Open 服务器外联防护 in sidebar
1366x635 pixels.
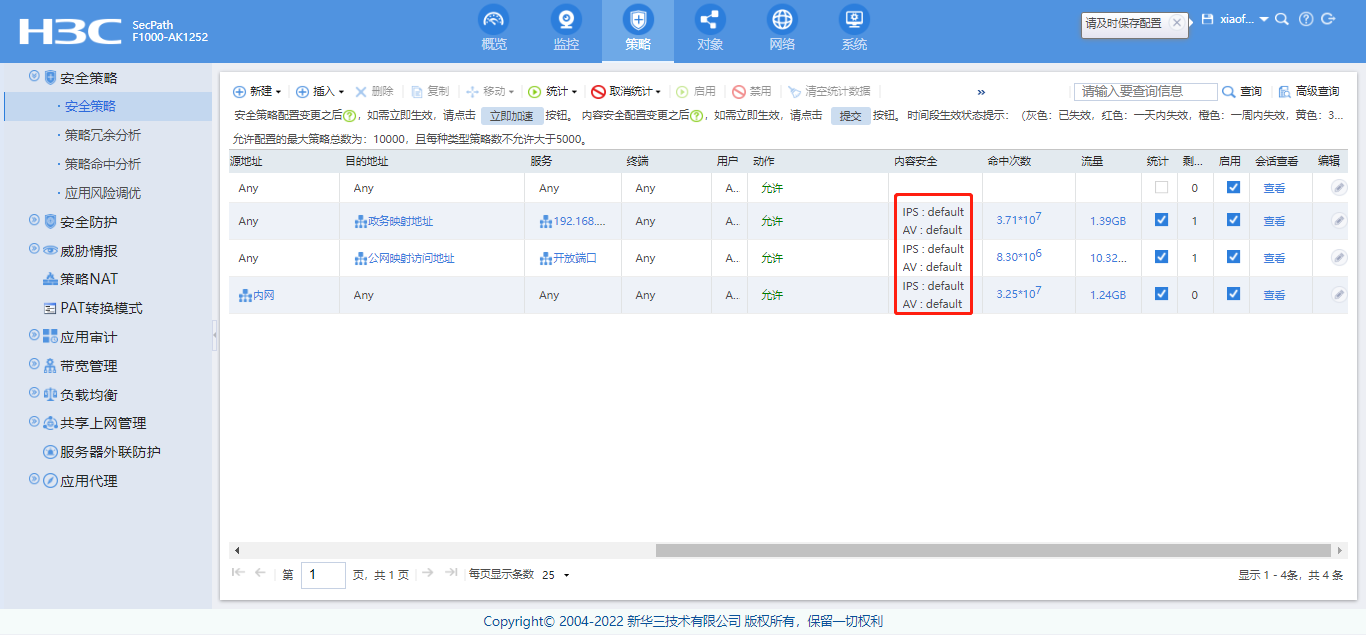coord(110,452)
